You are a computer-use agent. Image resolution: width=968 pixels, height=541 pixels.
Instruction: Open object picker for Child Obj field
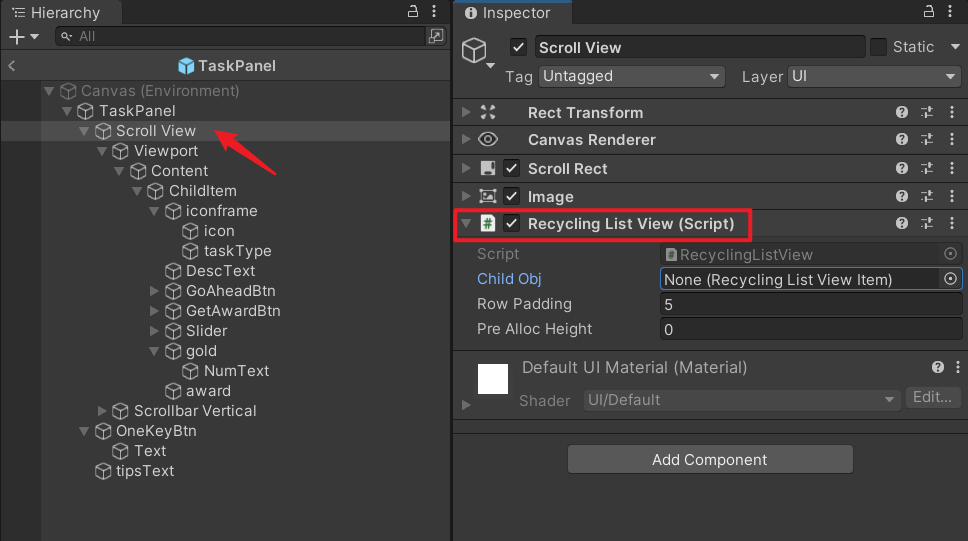[x=950, y=279]
